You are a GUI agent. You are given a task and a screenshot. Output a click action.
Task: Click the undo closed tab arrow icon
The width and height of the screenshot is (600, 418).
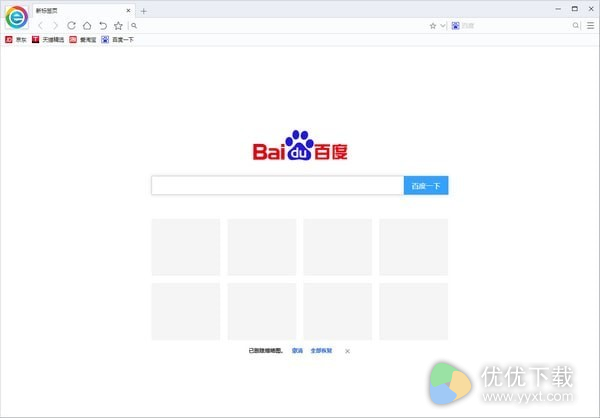(103, 26)
